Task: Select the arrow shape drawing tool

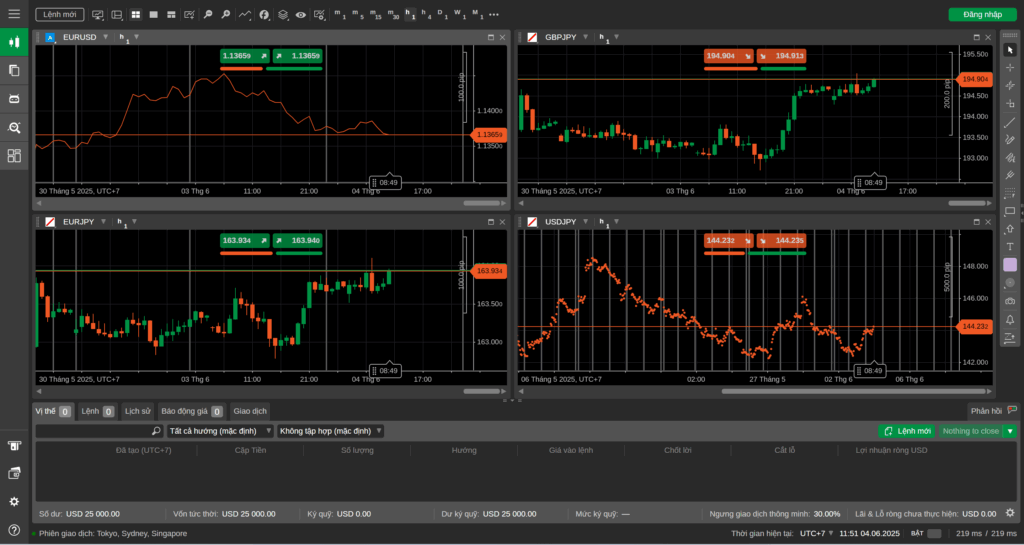Action: tap(1010, 229)
